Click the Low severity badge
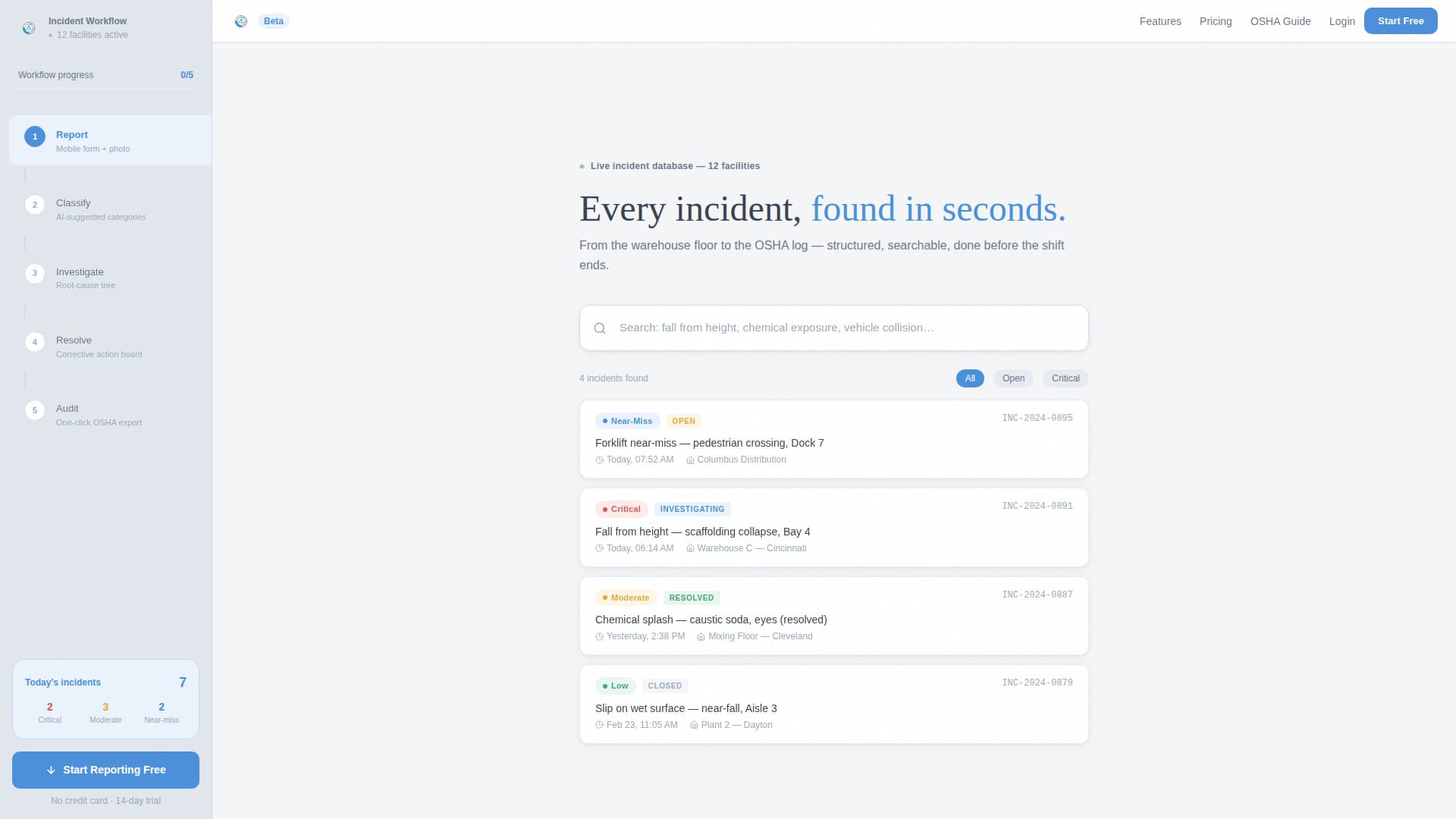 click(615, 686)
